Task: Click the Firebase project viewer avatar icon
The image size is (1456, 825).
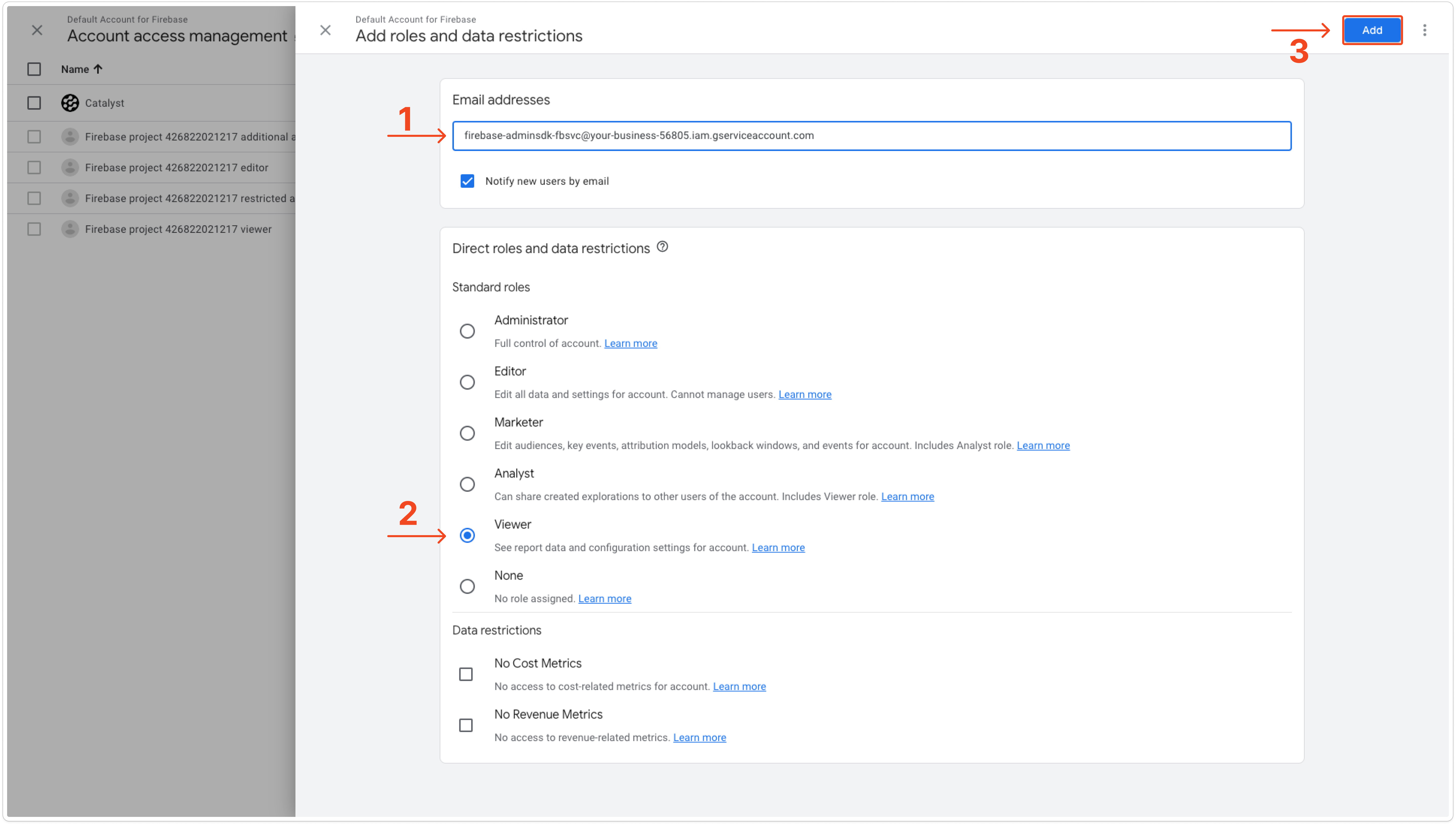Action: click(x=70, y=229)
